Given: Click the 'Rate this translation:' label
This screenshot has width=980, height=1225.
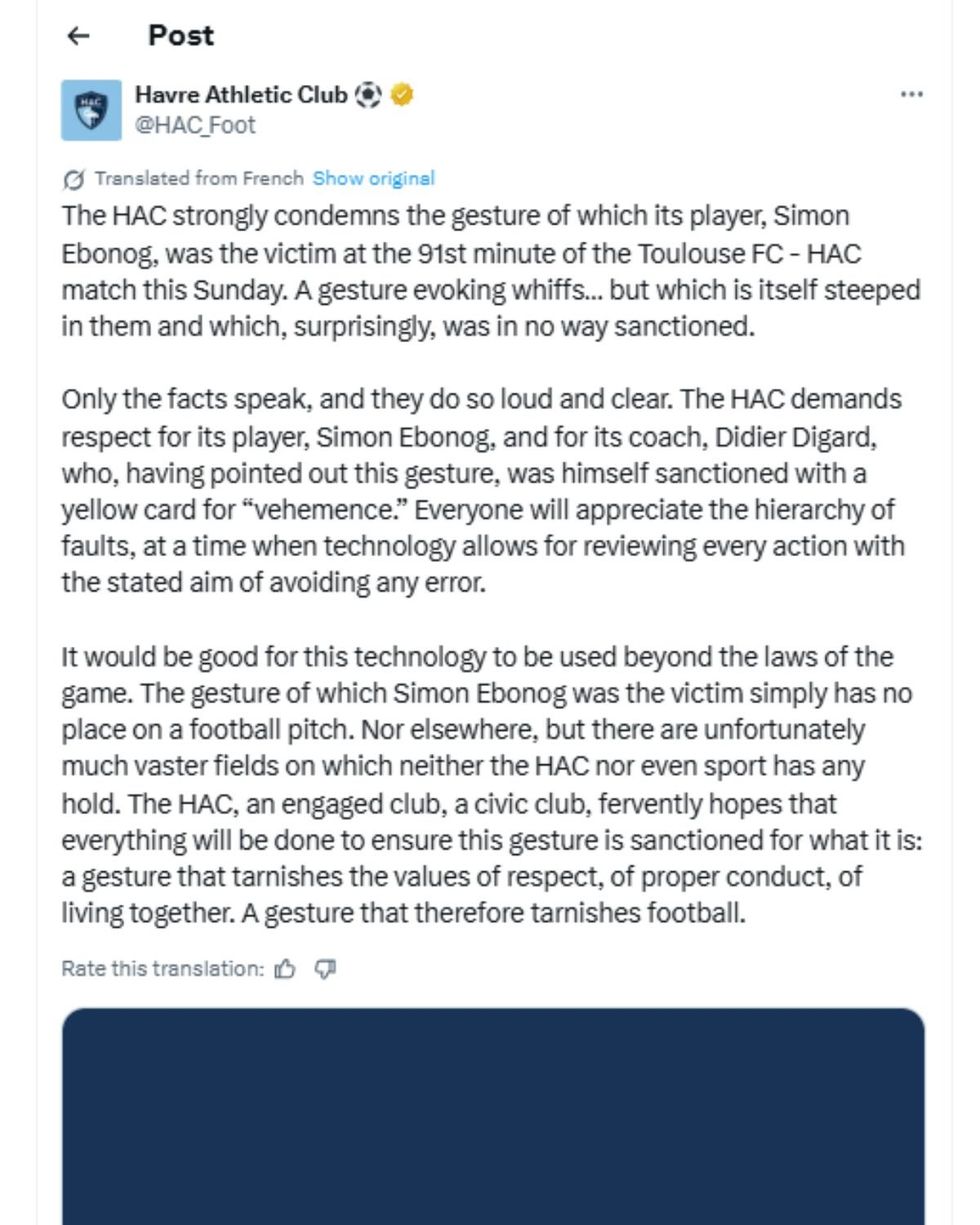Looking at the screenshot, I should 162,968.
